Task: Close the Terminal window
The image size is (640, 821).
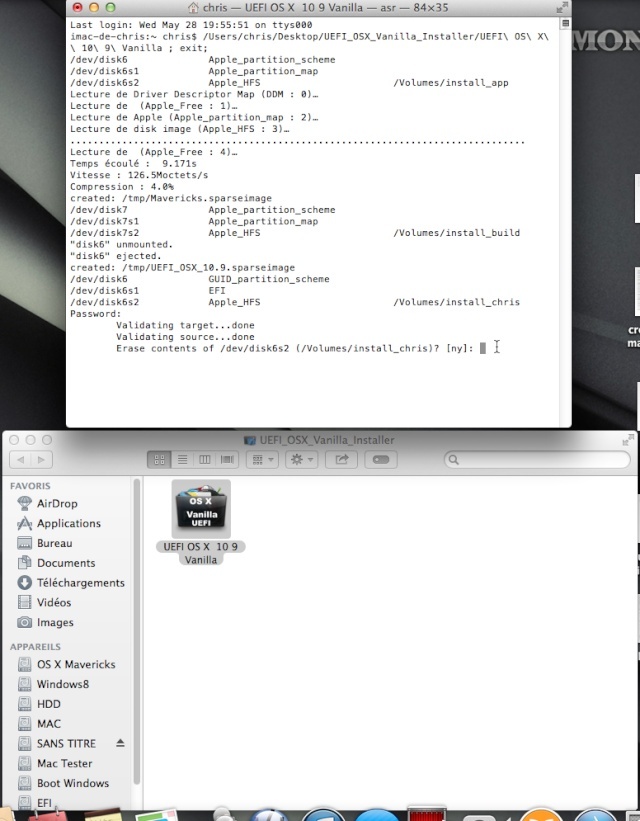Action: (x=78, y=7)
